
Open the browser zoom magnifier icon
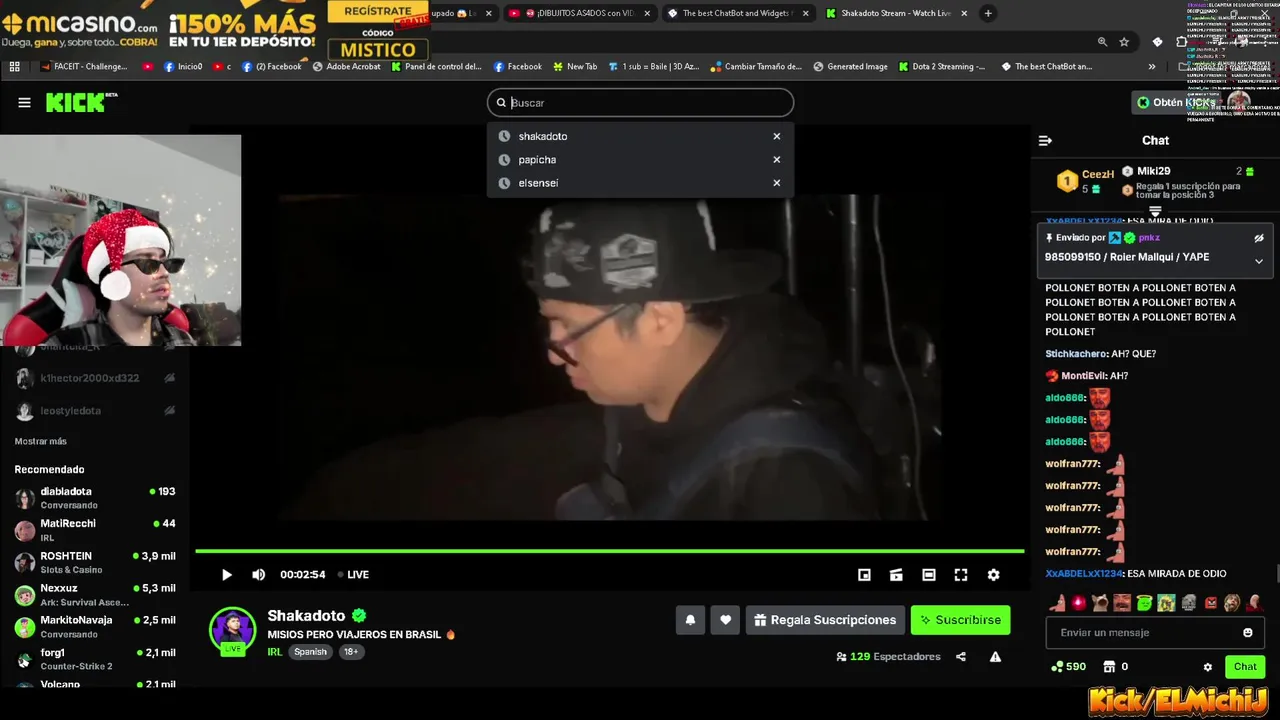pyautogui.click(x=1102, y=42)
